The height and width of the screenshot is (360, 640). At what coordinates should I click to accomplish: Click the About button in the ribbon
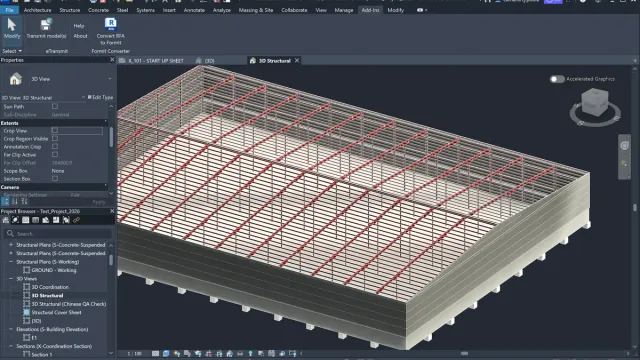(x=80, y=36)
